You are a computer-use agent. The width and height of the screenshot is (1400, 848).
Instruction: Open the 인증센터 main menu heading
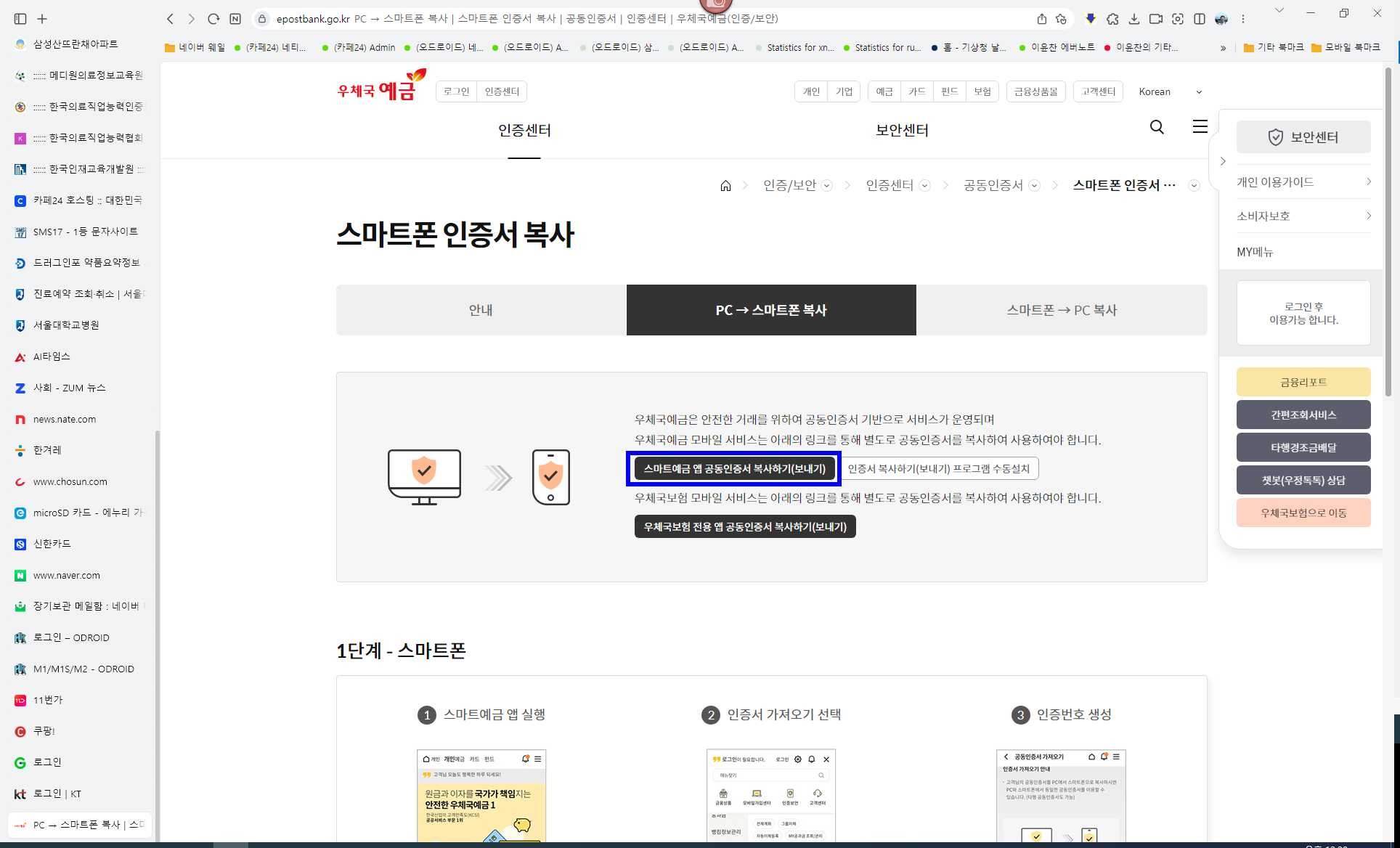coord(524,131)
